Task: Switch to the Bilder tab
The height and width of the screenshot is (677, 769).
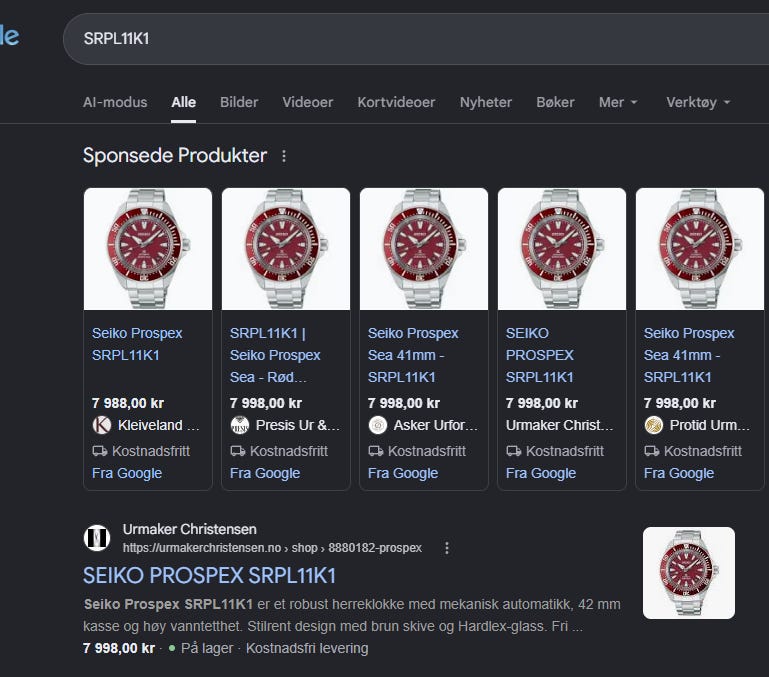Action: tap(239, 102)
